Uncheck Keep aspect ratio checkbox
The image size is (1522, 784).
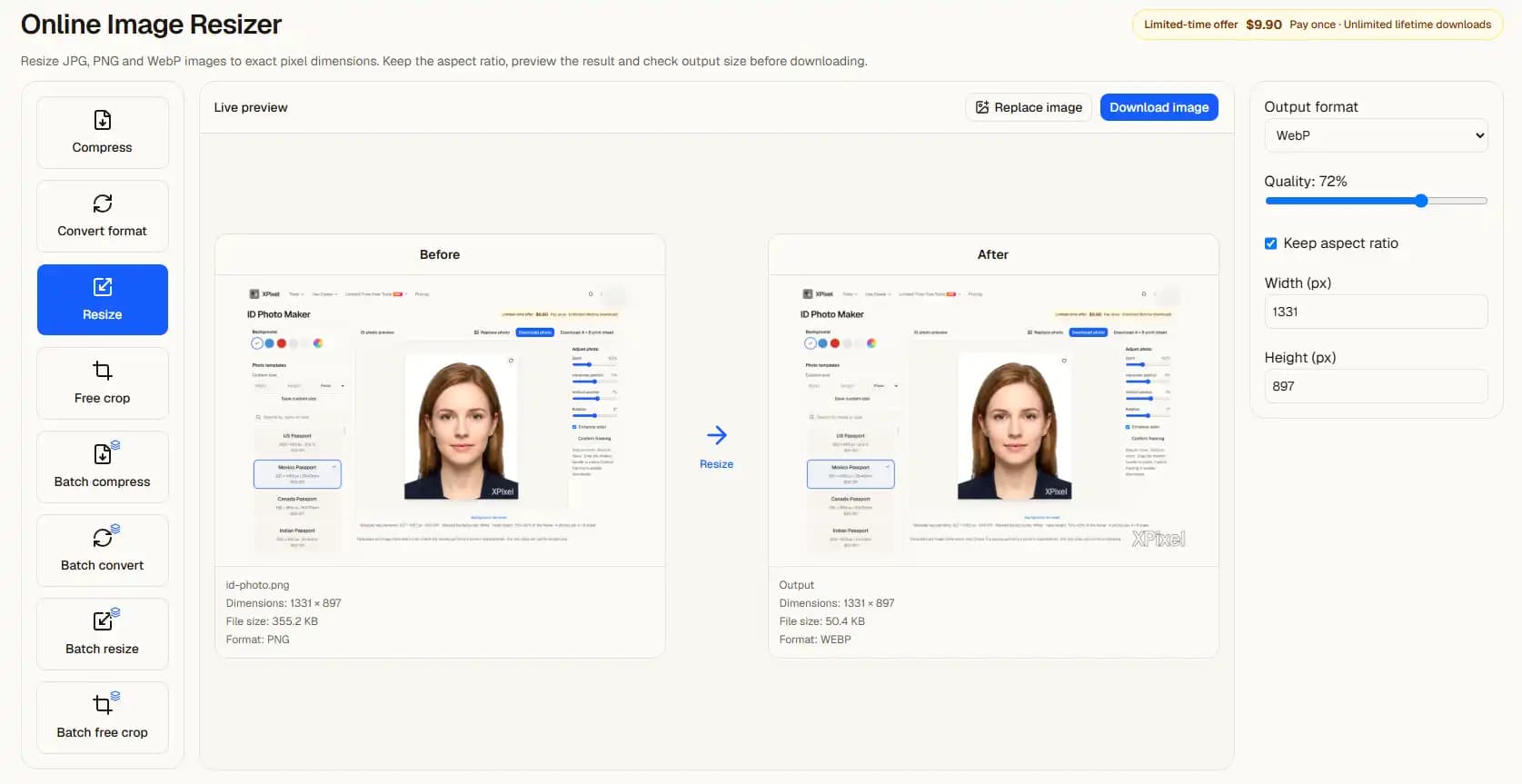tap(1271, 243)
